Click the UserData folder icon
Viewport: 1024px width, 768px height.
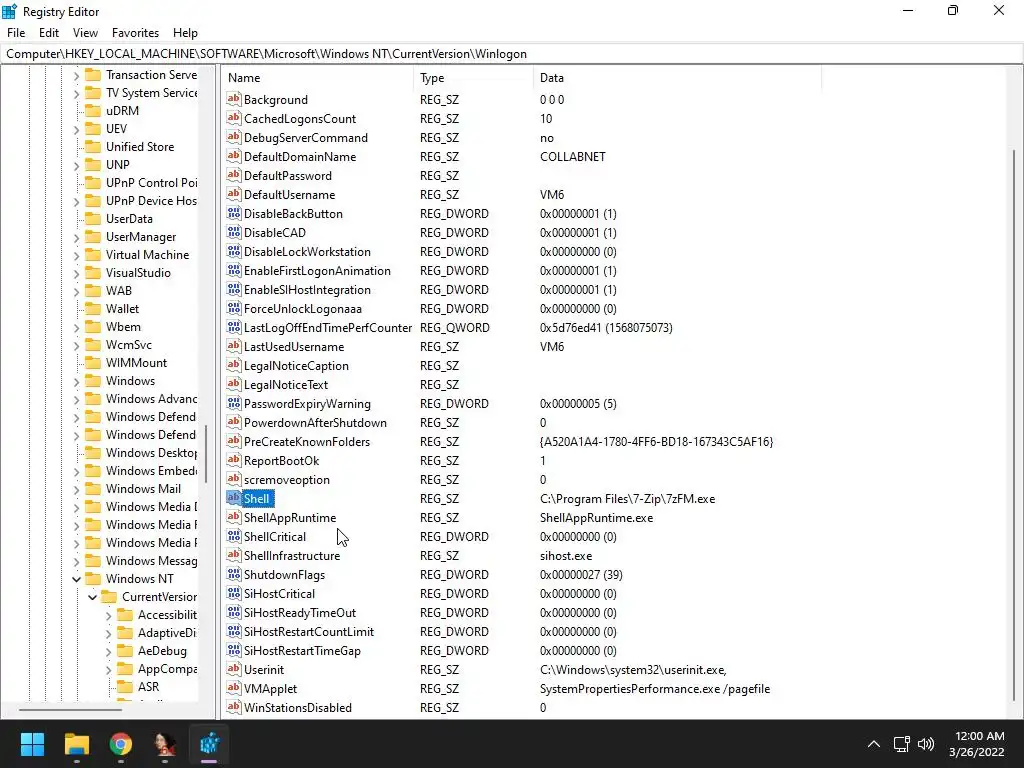point(93,219)
